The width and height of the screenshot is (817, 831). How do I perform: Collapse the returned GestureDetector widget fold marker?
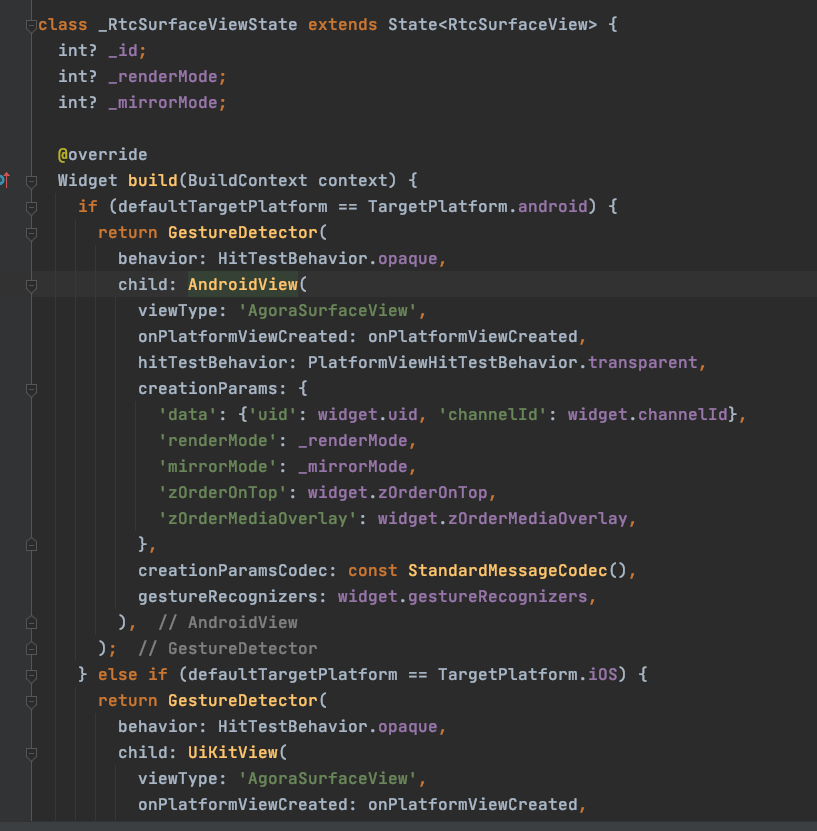[31, 233]
